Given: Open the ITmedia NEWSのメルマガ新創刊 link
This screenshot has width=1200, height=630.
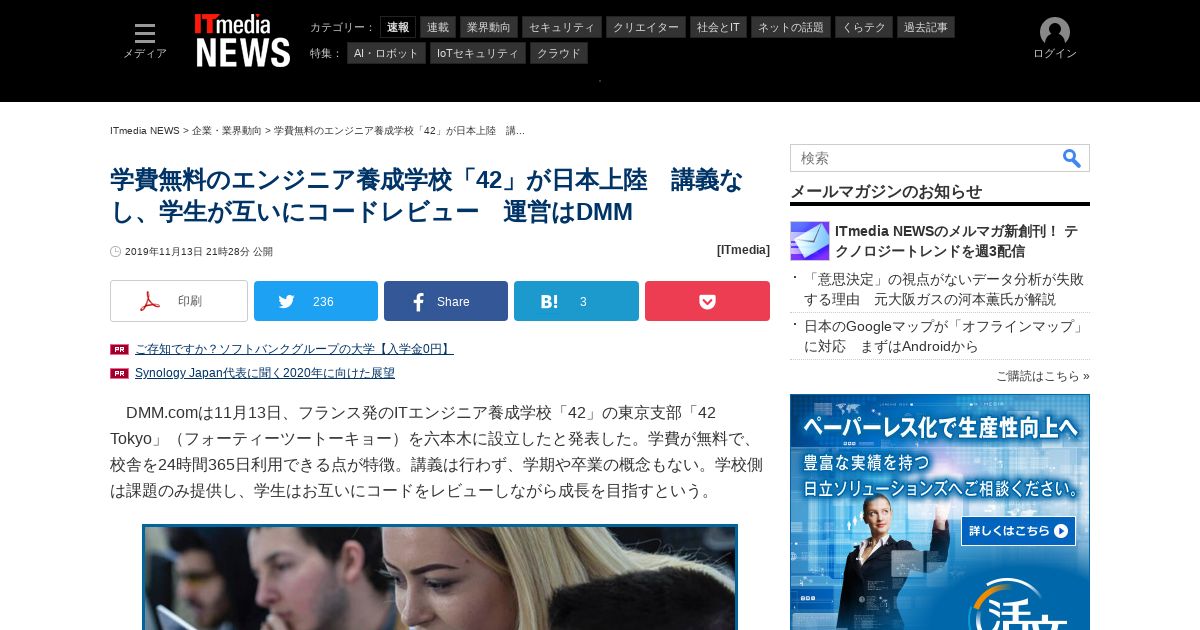Looking at the screenshot, I should tap(957, 241).
